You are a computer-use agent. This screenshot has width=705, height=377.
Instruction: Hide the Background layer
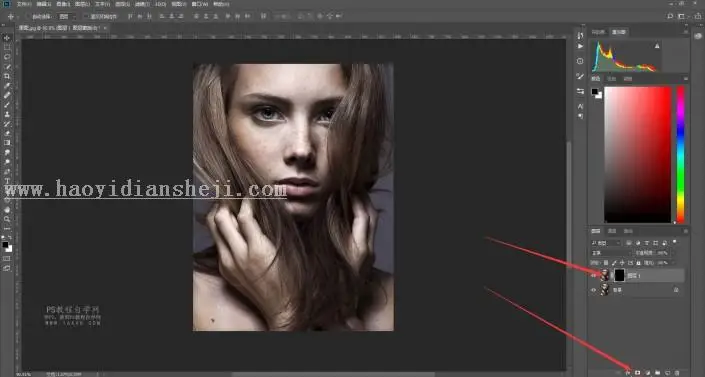[x=593, y=290]
